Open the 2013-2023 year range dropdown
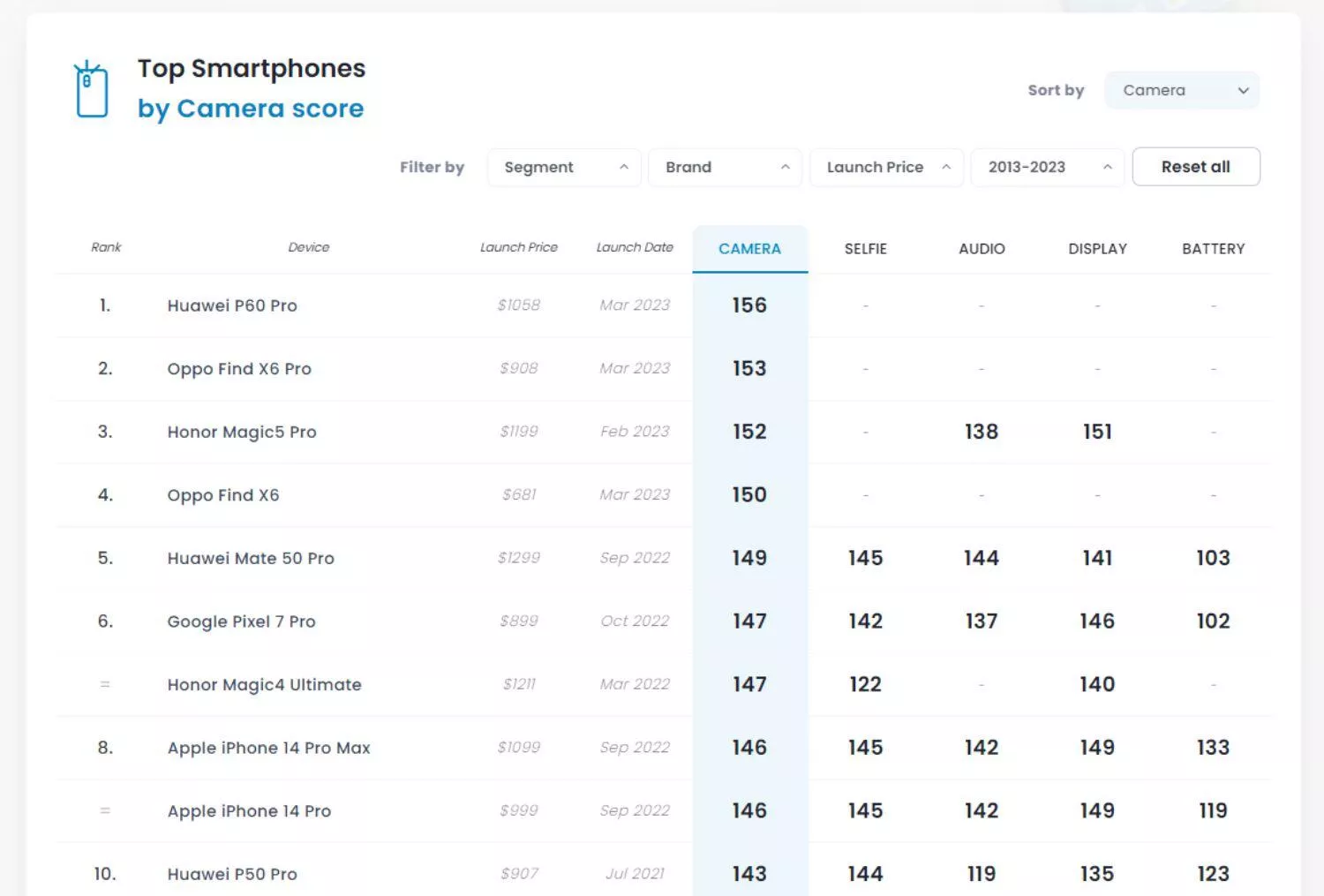Image resolution: width=1324 pixels, height=896 pixels. click(1048, 167)
